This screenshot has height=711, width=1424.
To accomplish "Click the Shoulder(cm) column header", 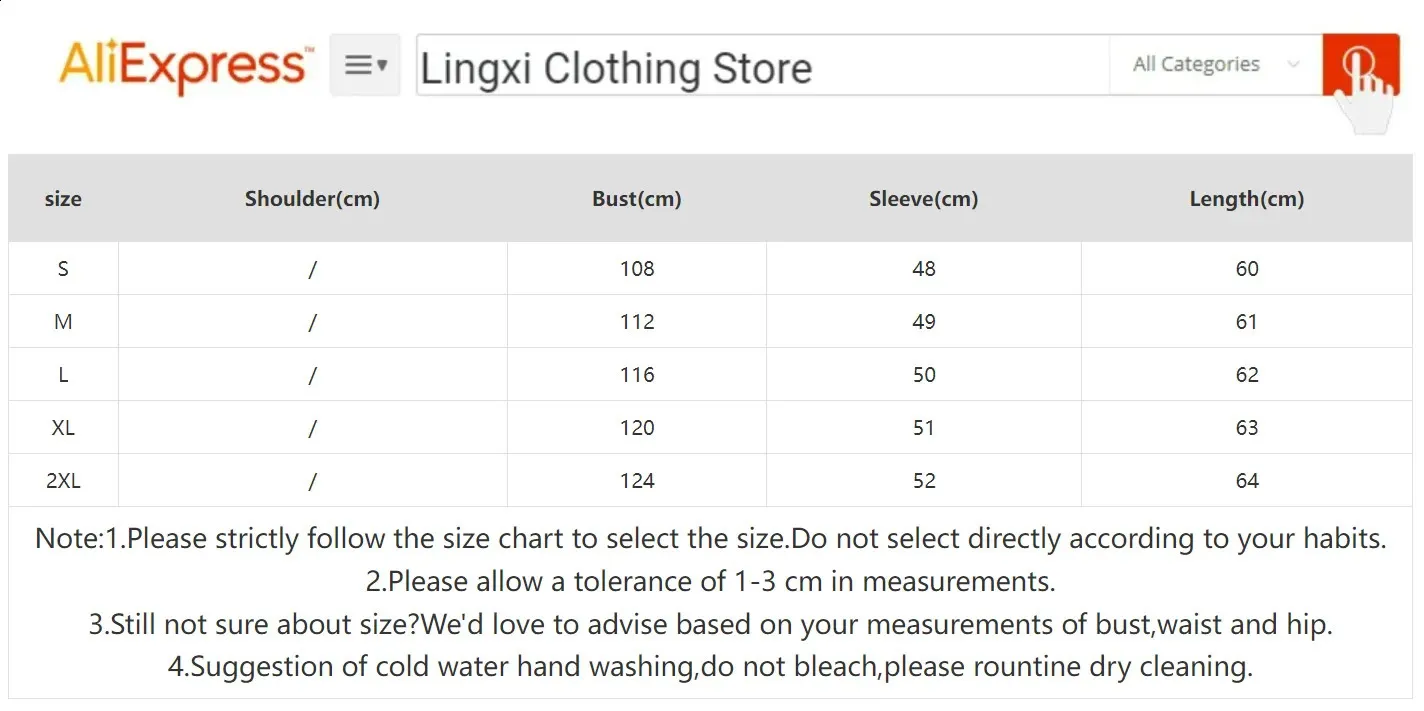I will tap(312, 199).
